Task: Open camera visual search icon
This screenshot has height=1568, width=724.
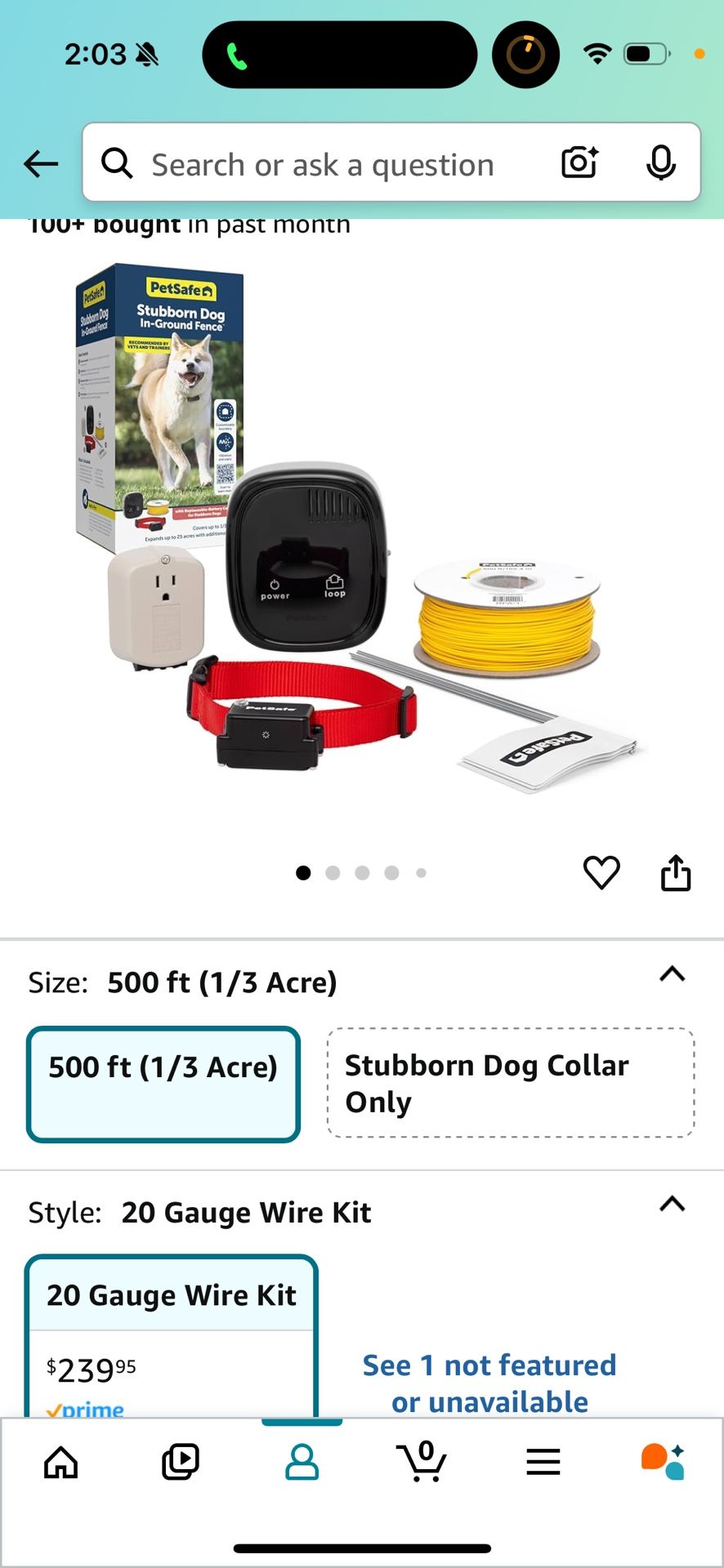Action: click(x=579, y=163)
